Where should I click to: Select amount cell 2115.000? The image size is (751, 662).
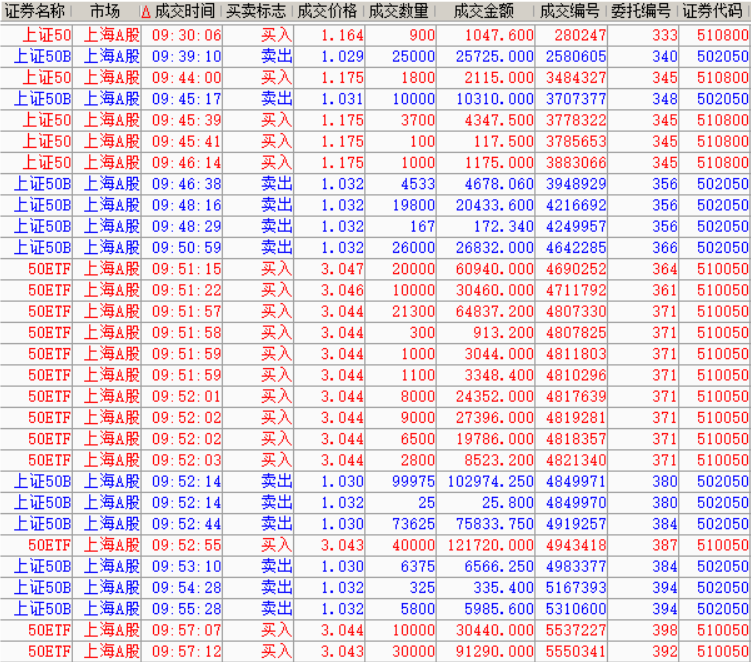(499, 78)
